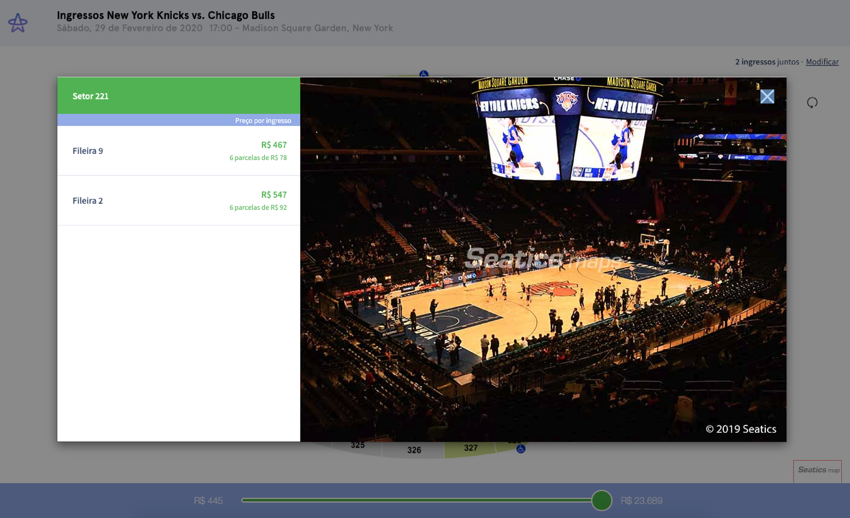The width and height of the screenshot is (850, 518).
Task: Click the star logo icon
Action: click(17, 23)
